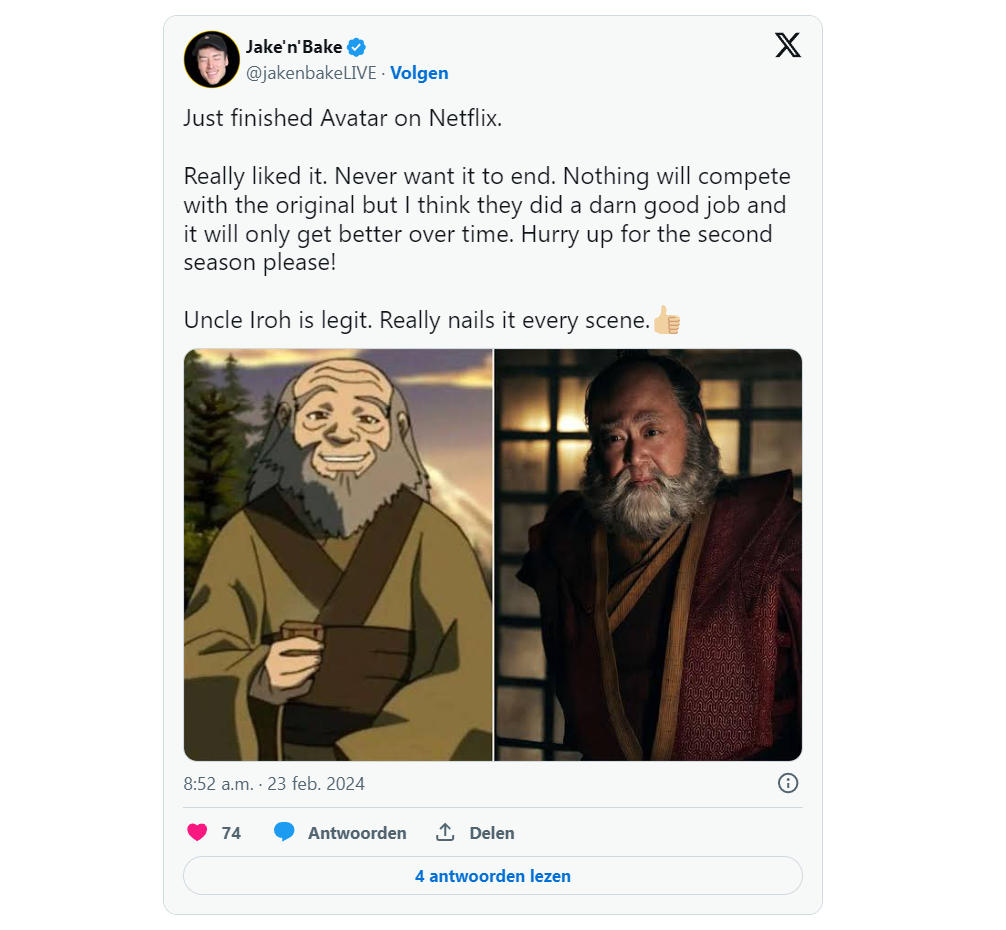
Task: Click the like count showing 74
Action: pos(231,833)
